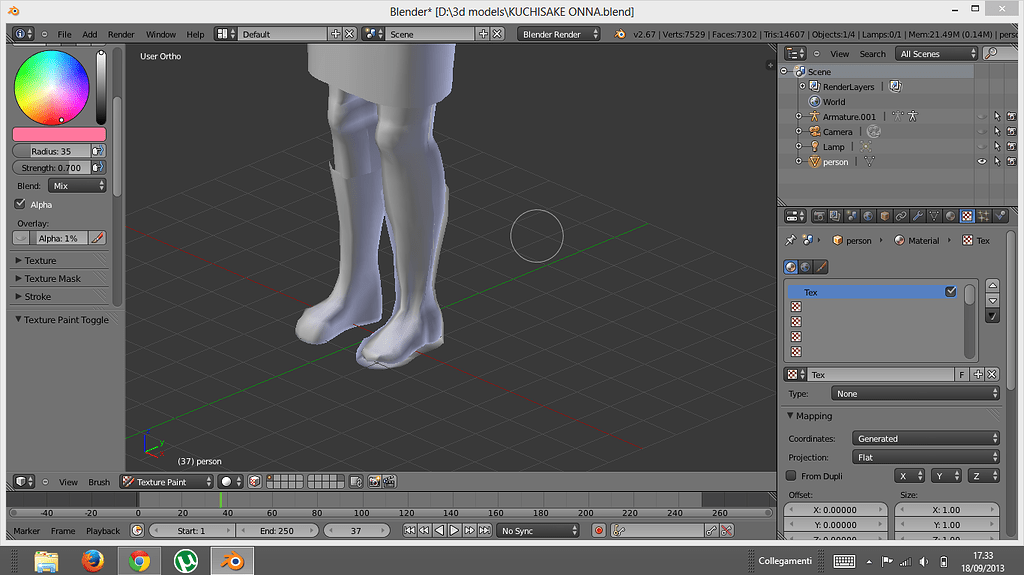Open the Blender Render engine dropdown
The width and height of the screenshot is (1024, 575).
point(558,34)
